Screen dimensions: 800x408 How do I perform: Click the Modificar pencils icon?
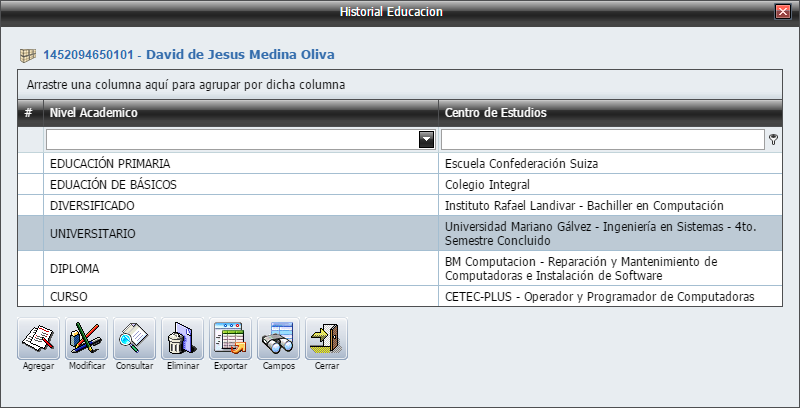click(x=86, y=339)
